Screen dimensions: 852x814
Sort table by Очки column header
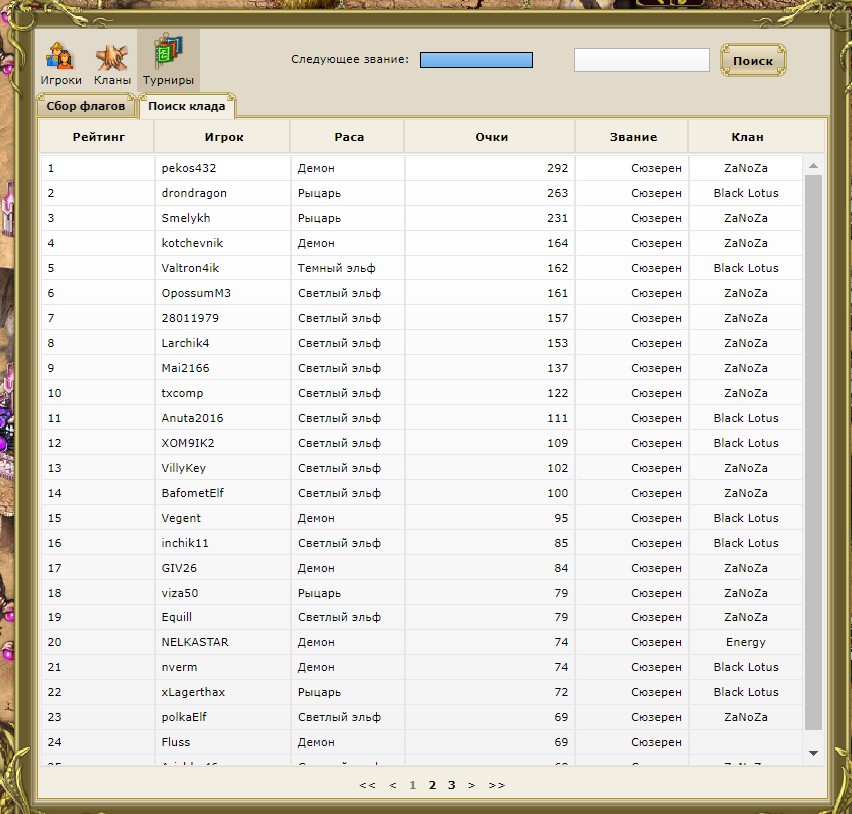(490, 137)
